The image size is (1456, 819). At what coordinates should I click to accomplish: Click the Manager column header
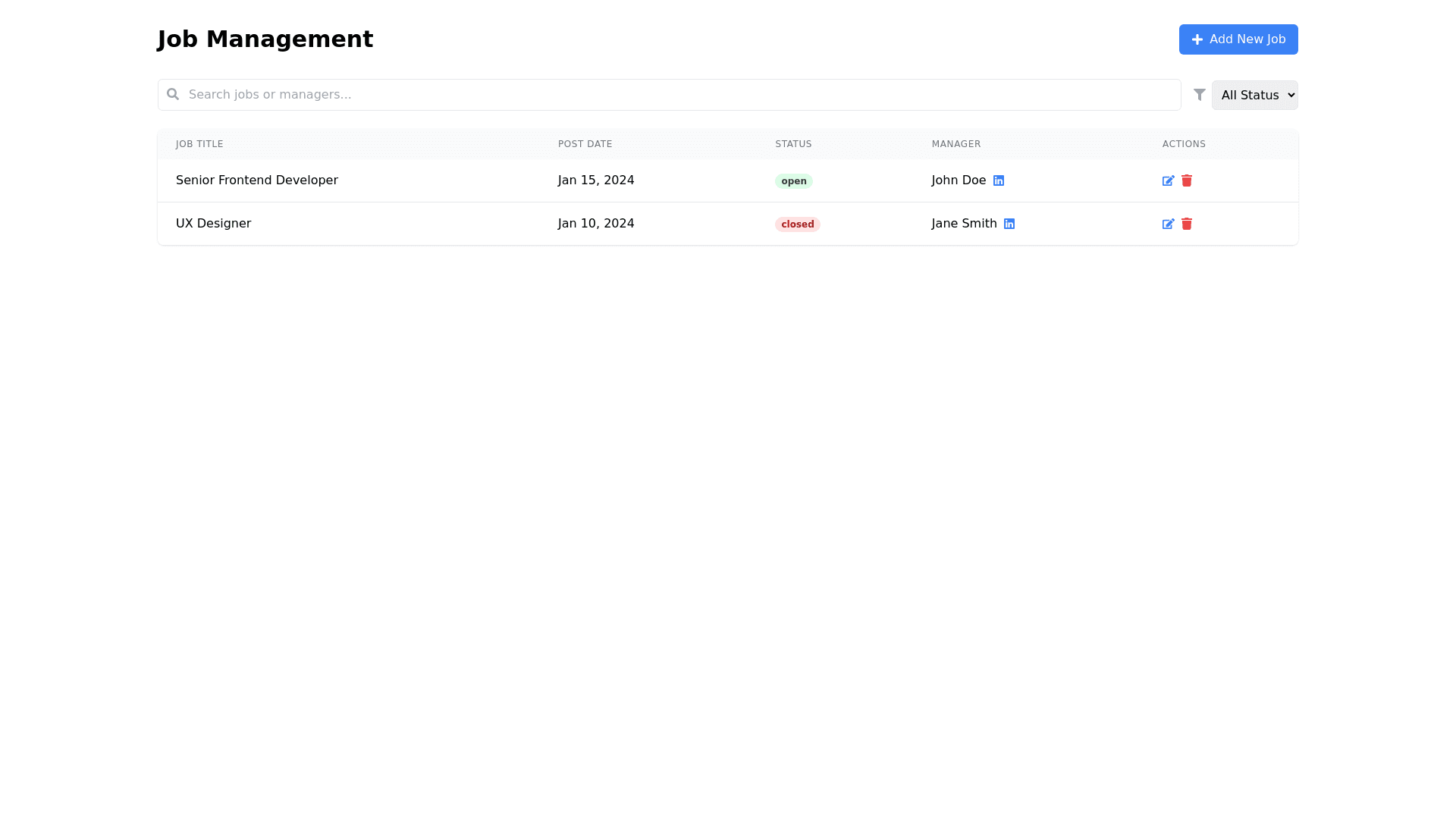955,144
